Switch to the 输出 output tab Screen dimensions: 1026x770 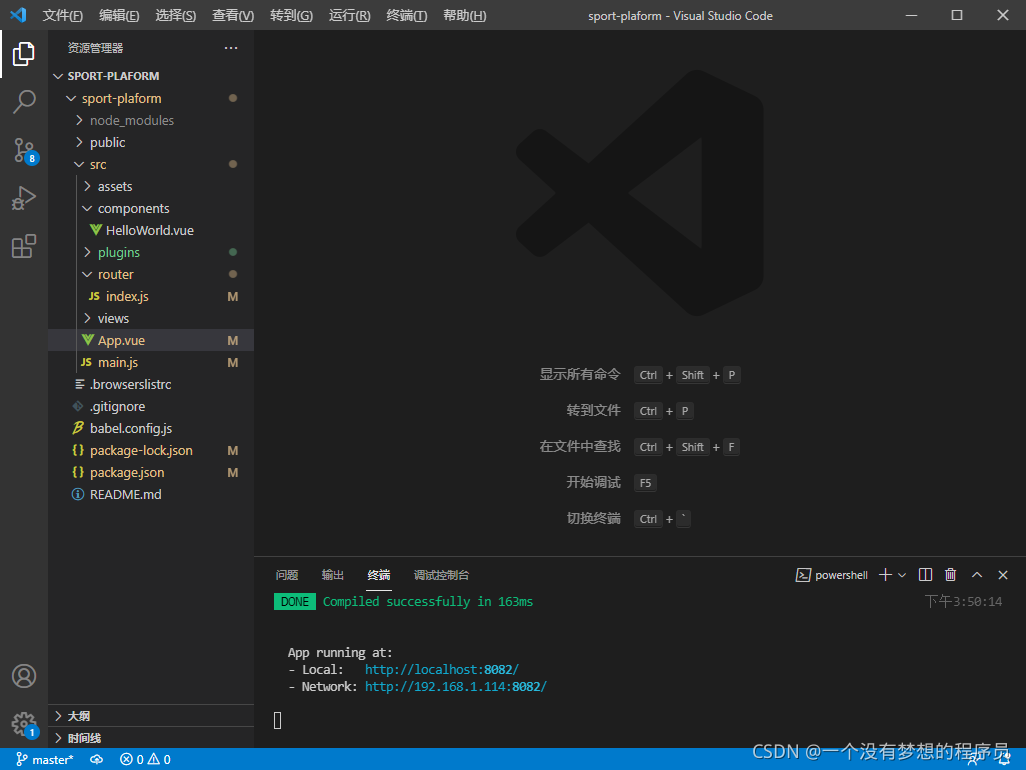[332, 574]
